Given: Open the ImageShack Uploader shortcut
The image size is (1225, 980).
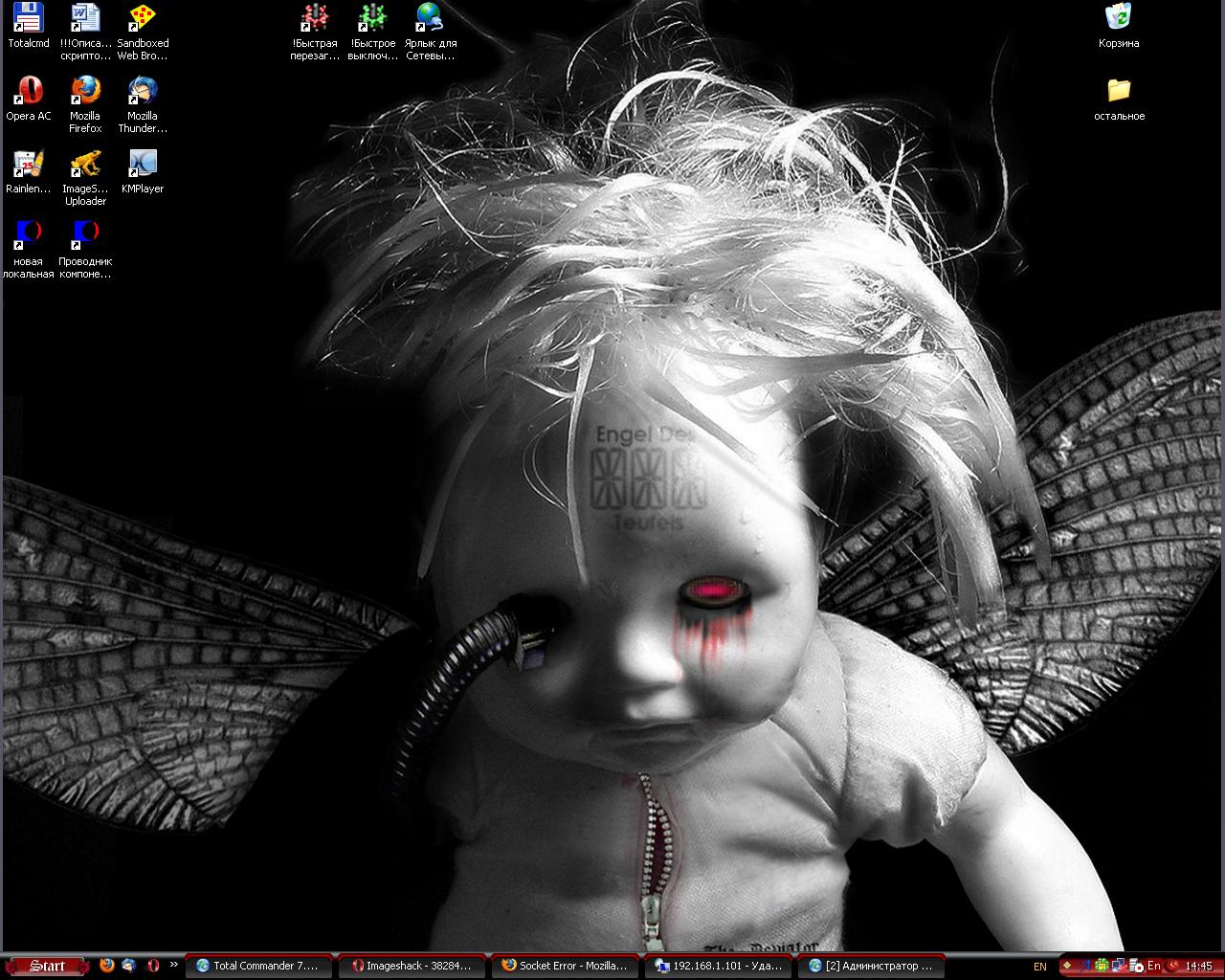Looking at the screenshot, I should pos(85,164).
